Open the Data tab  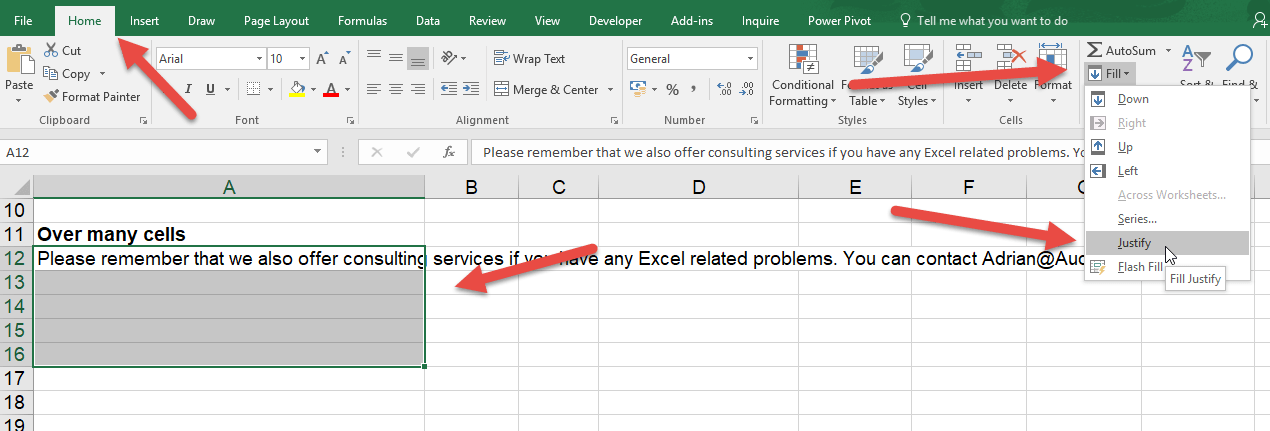[428, 20]
